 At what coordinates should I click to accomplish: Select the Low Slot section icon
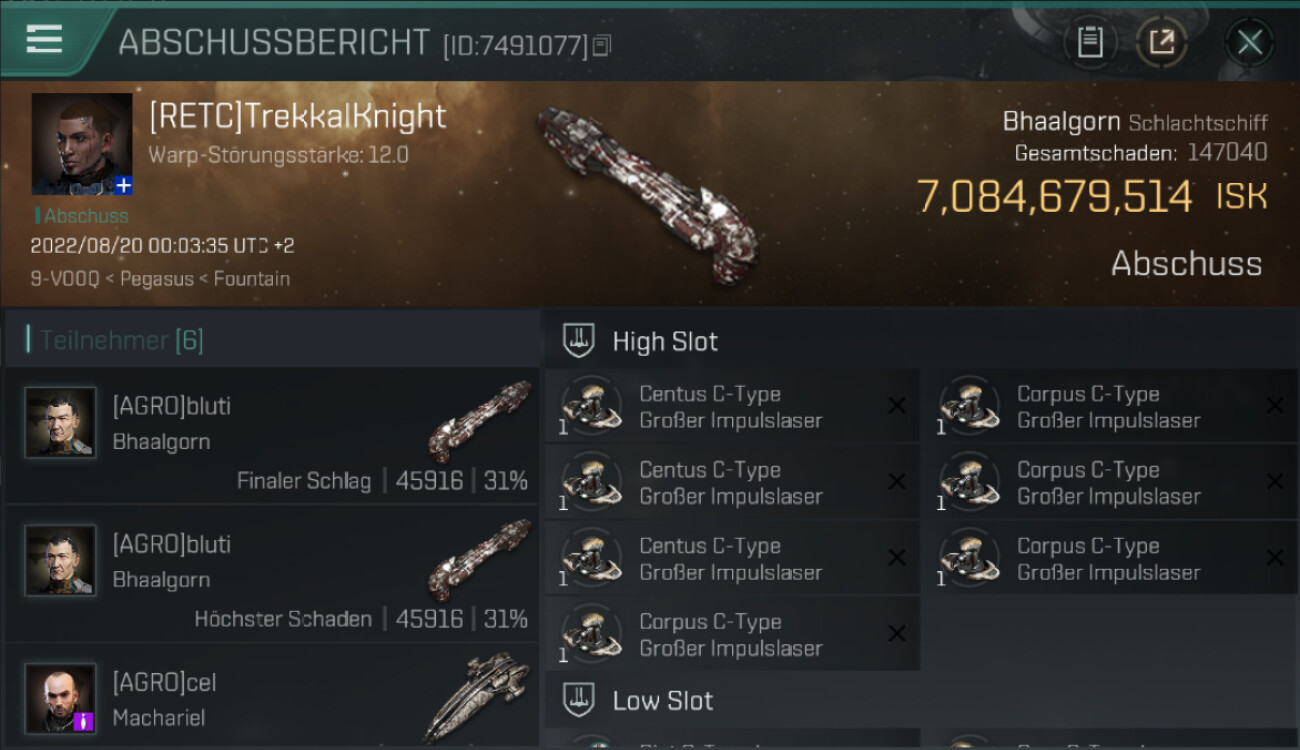tap(578, 700)
